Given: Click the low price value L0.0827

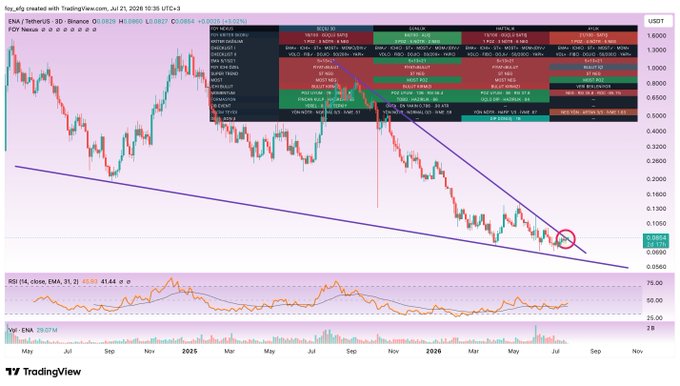Looking at the screenshot, I should point(157,21).
